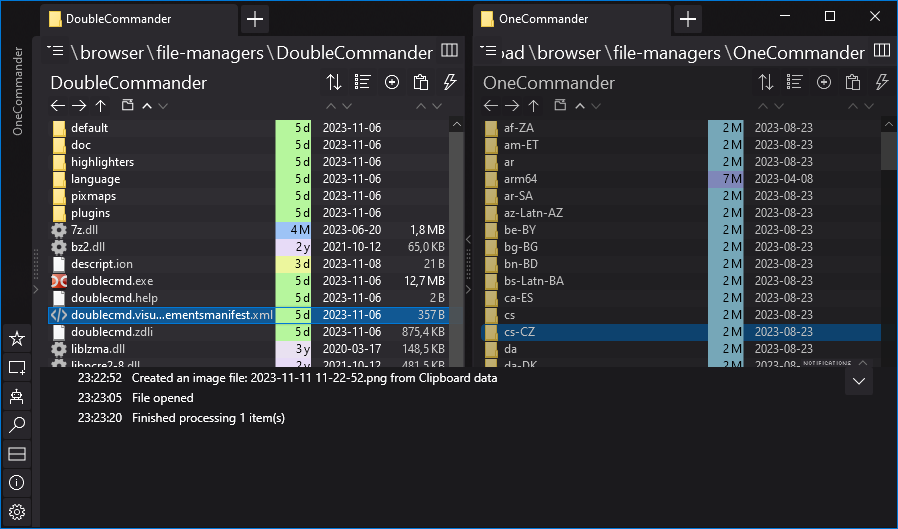
Task: Navigate back in DoubleCommander pane
Action: 58,106
